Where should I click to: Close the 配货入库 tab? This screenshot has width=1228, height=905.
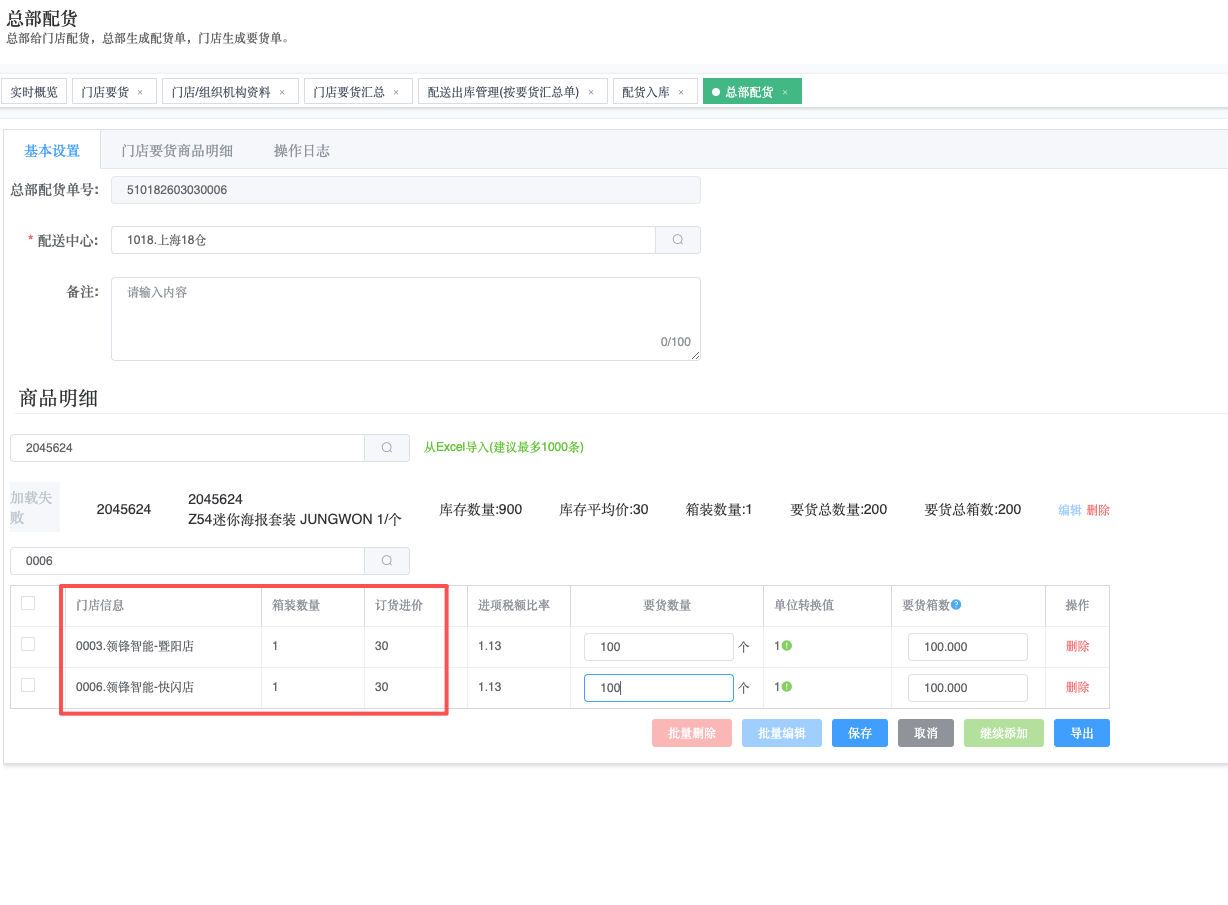pos(681,92)
